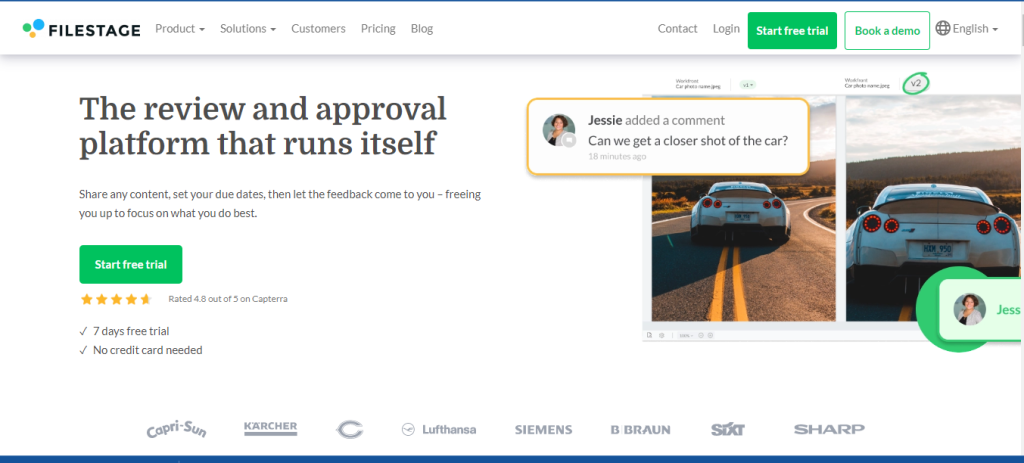Open the Customers page
The height and width of the screenshot is (463, 1024).
(x=318, y=29)
